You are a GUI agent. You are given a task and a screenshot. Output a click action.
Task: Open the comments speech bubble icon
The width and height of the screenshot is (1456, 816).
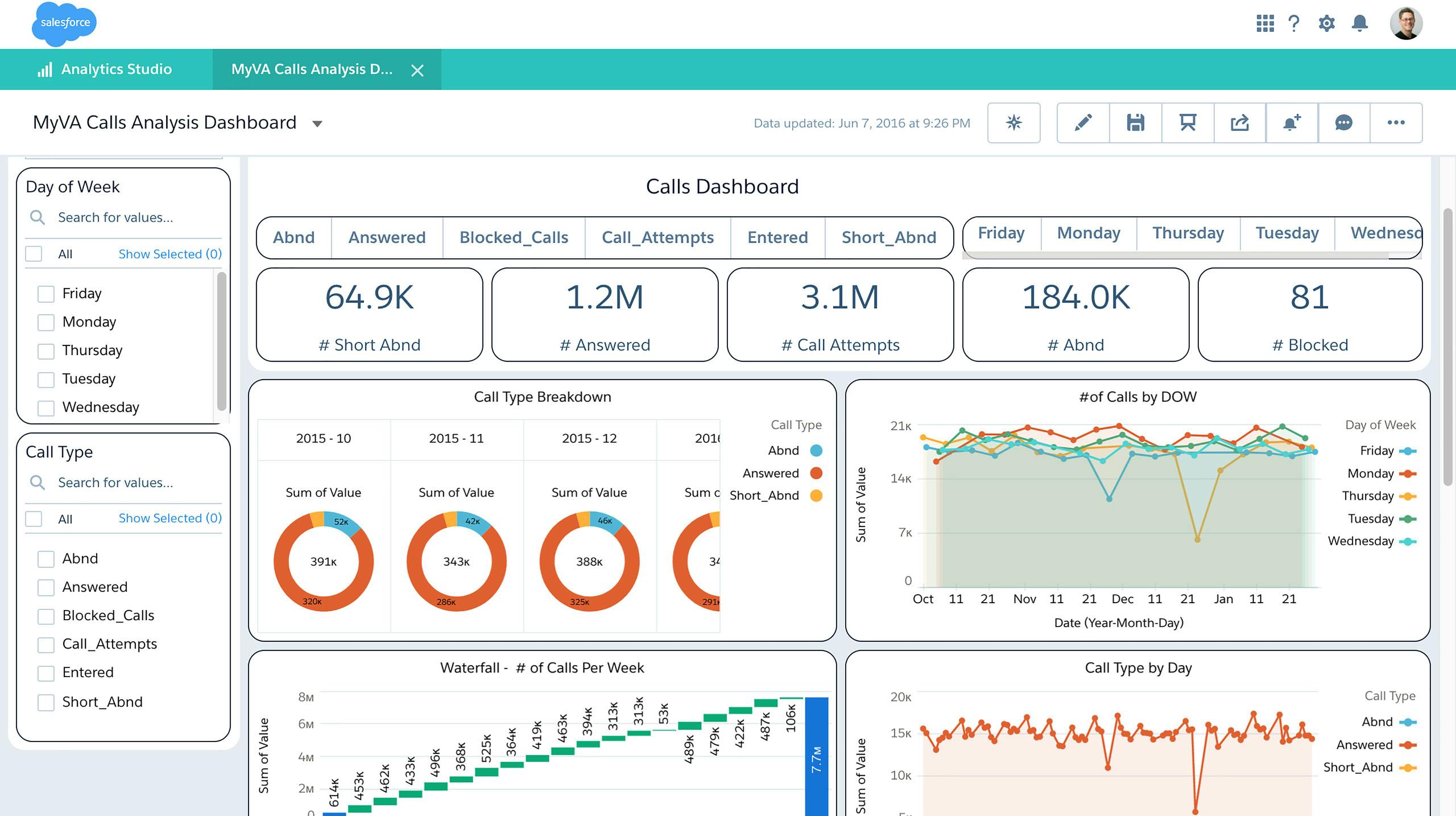pos(1344,122)
